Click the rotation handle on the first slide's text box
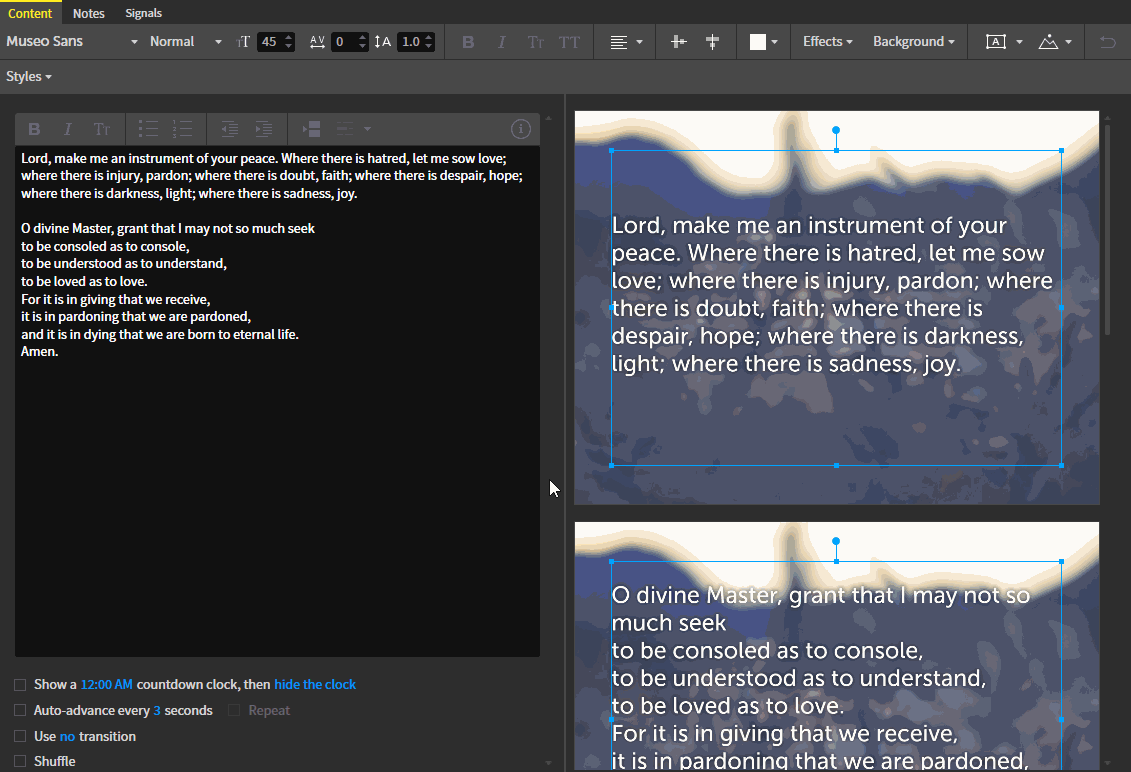Viewport: 1131px width, 772px height. [x=836, y=130]
